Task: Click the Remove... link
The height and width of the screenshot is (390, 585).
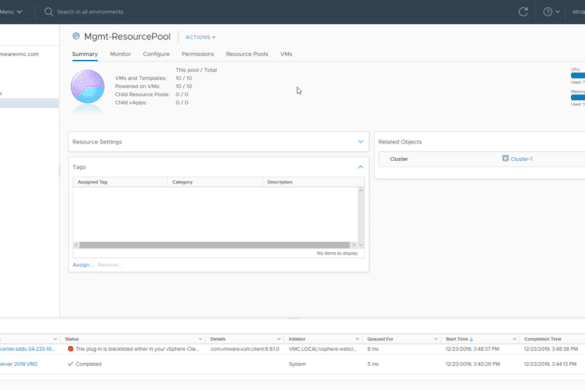Action: coord(109,265)
